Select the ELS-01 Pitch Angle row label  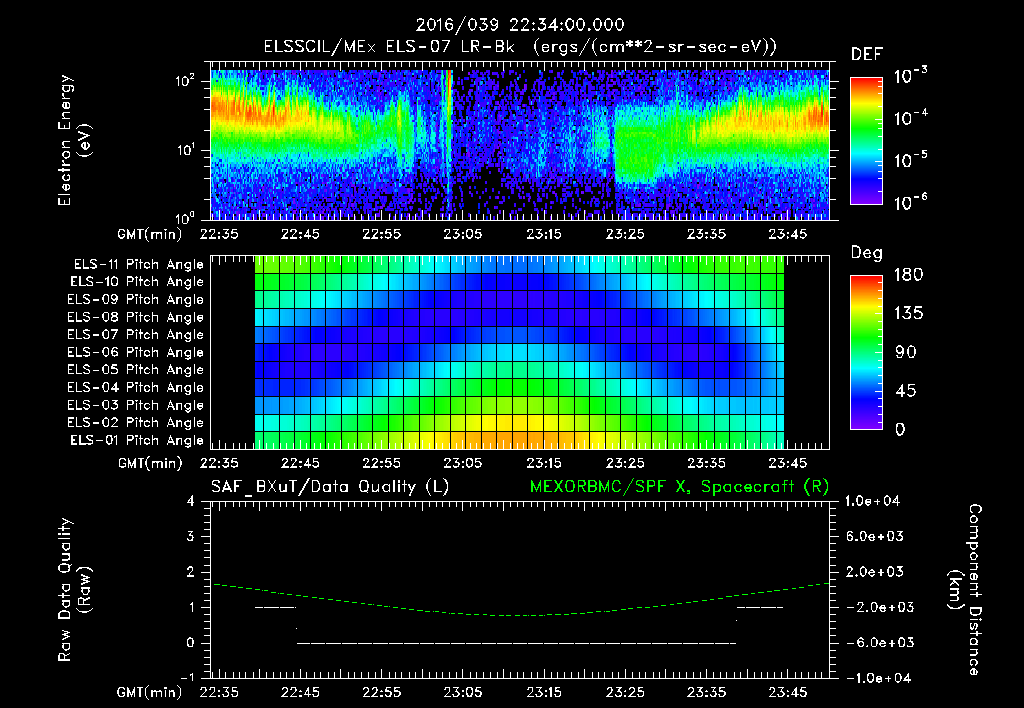pos(137,440)
